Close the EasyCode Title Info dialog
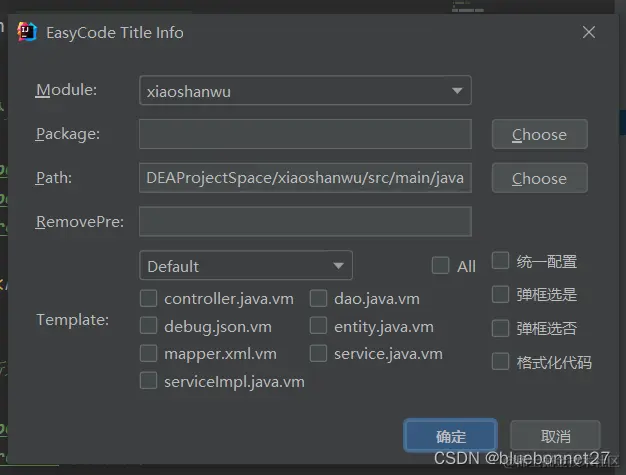The image size is (626, 475). tap(588, 32)
